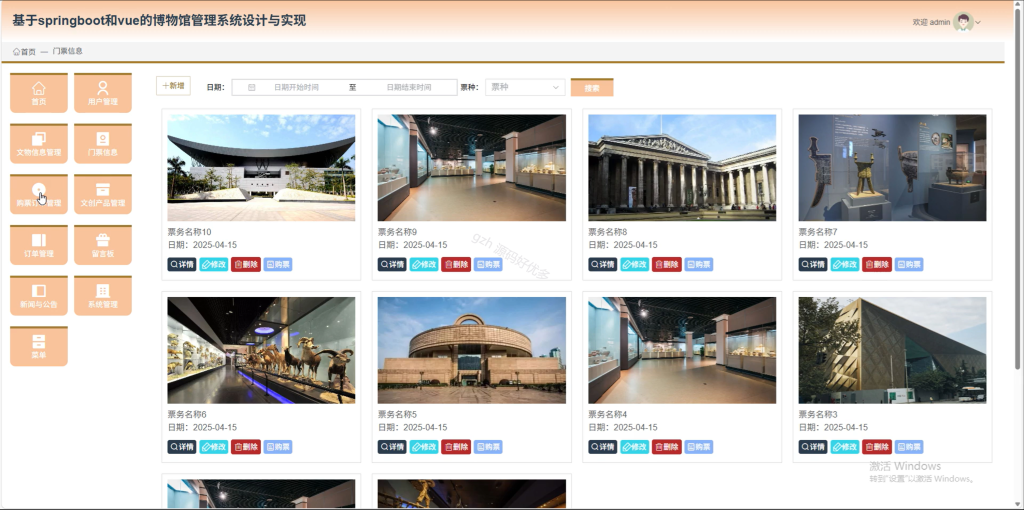Screen dimensions: 1024x510
Task: Open 新闻与公告 sidebar tile
Action: point(39,295)
